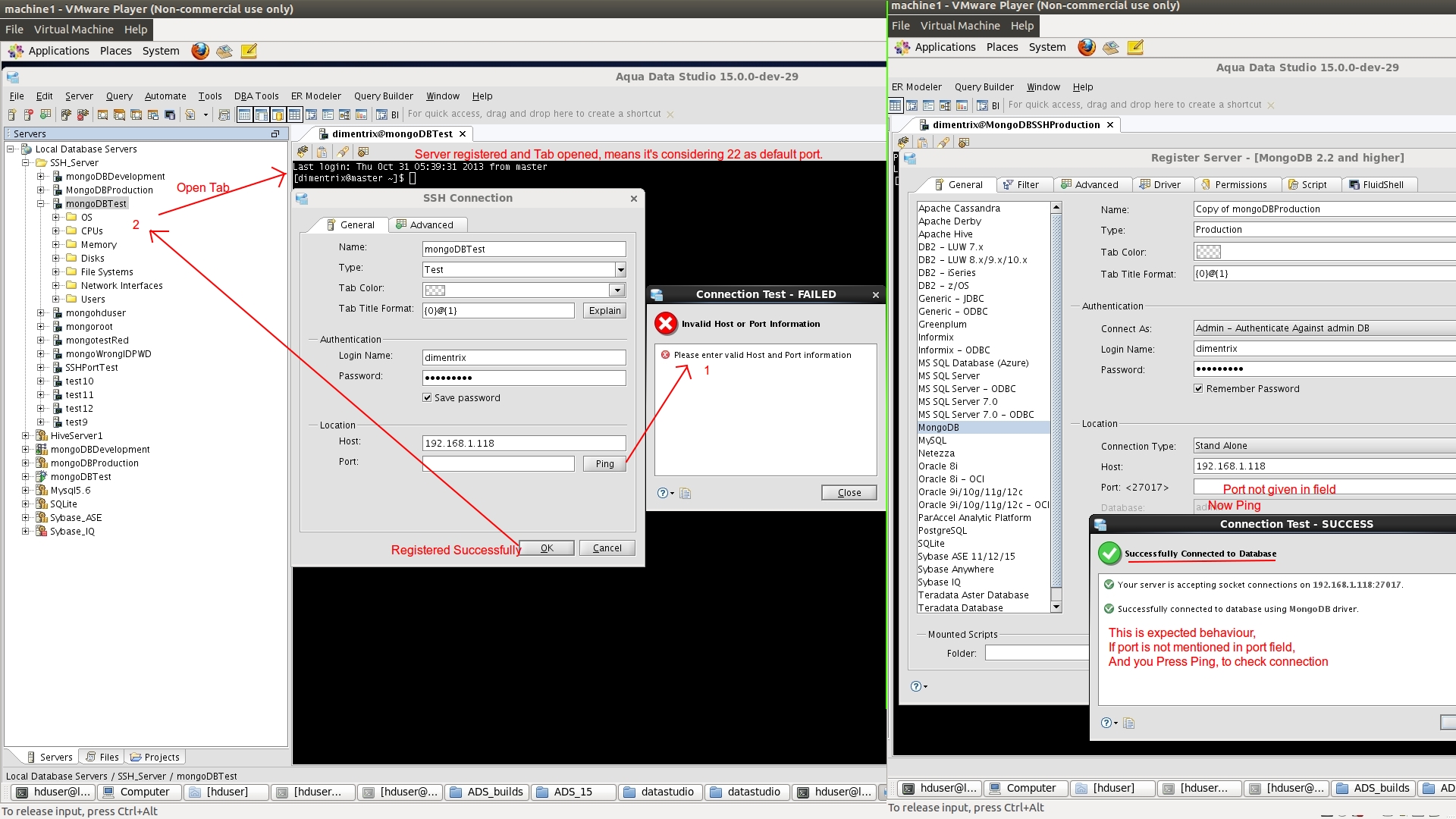This screenshot has width=1456, height=819.
Task: Click the Ping button
Action: coord(604,463)
